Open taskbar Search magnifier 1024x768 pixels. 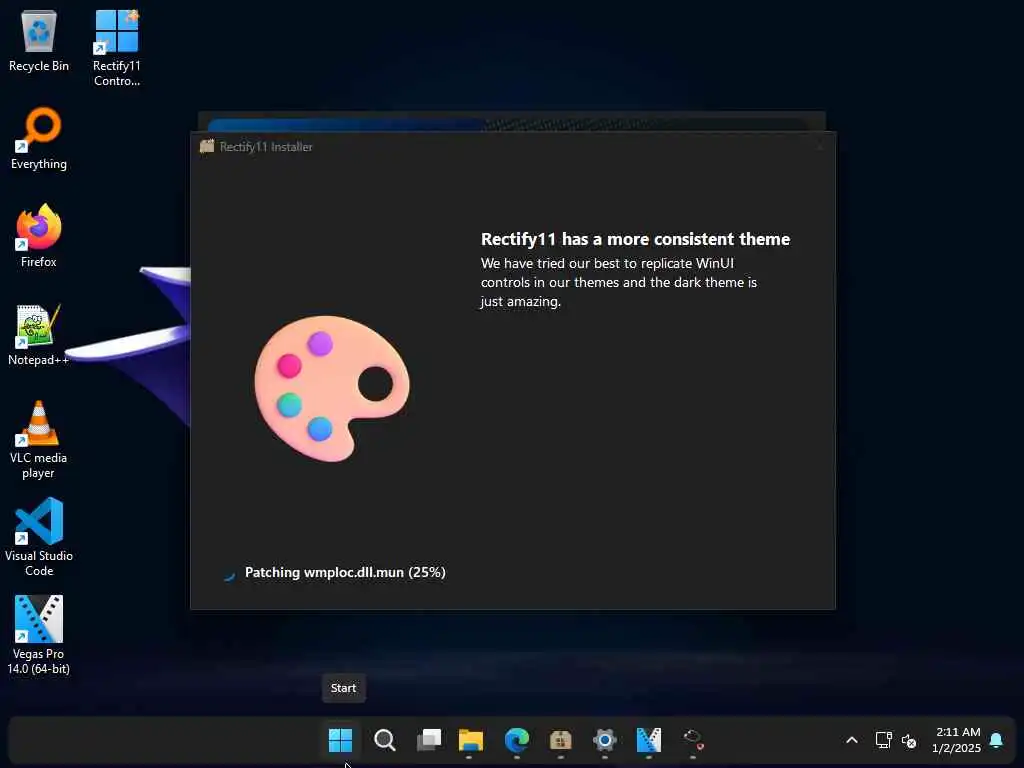pos(385,740)
